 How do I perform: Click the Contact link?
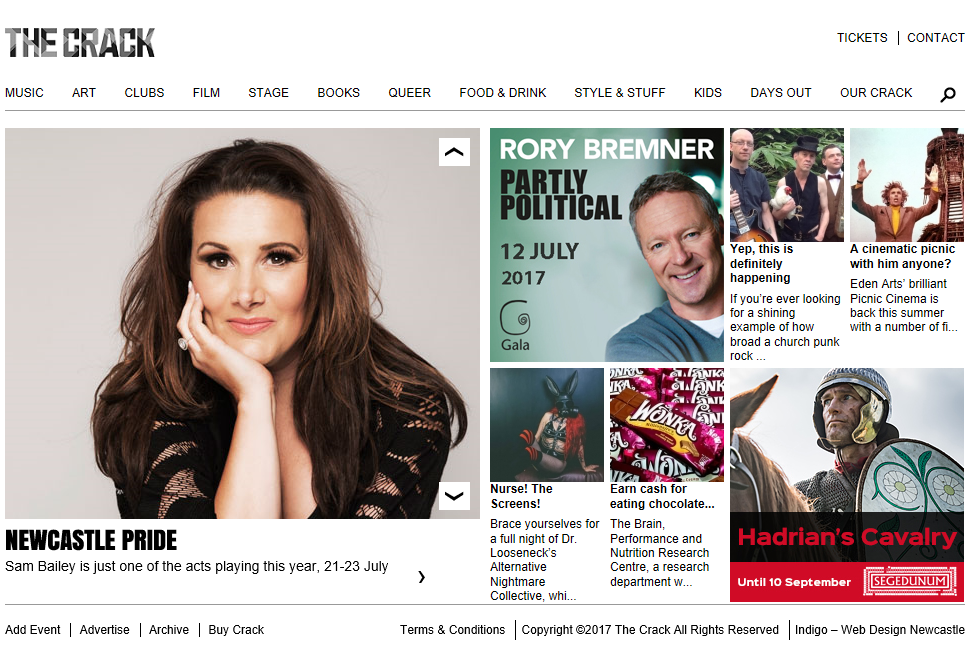[935, 38]
